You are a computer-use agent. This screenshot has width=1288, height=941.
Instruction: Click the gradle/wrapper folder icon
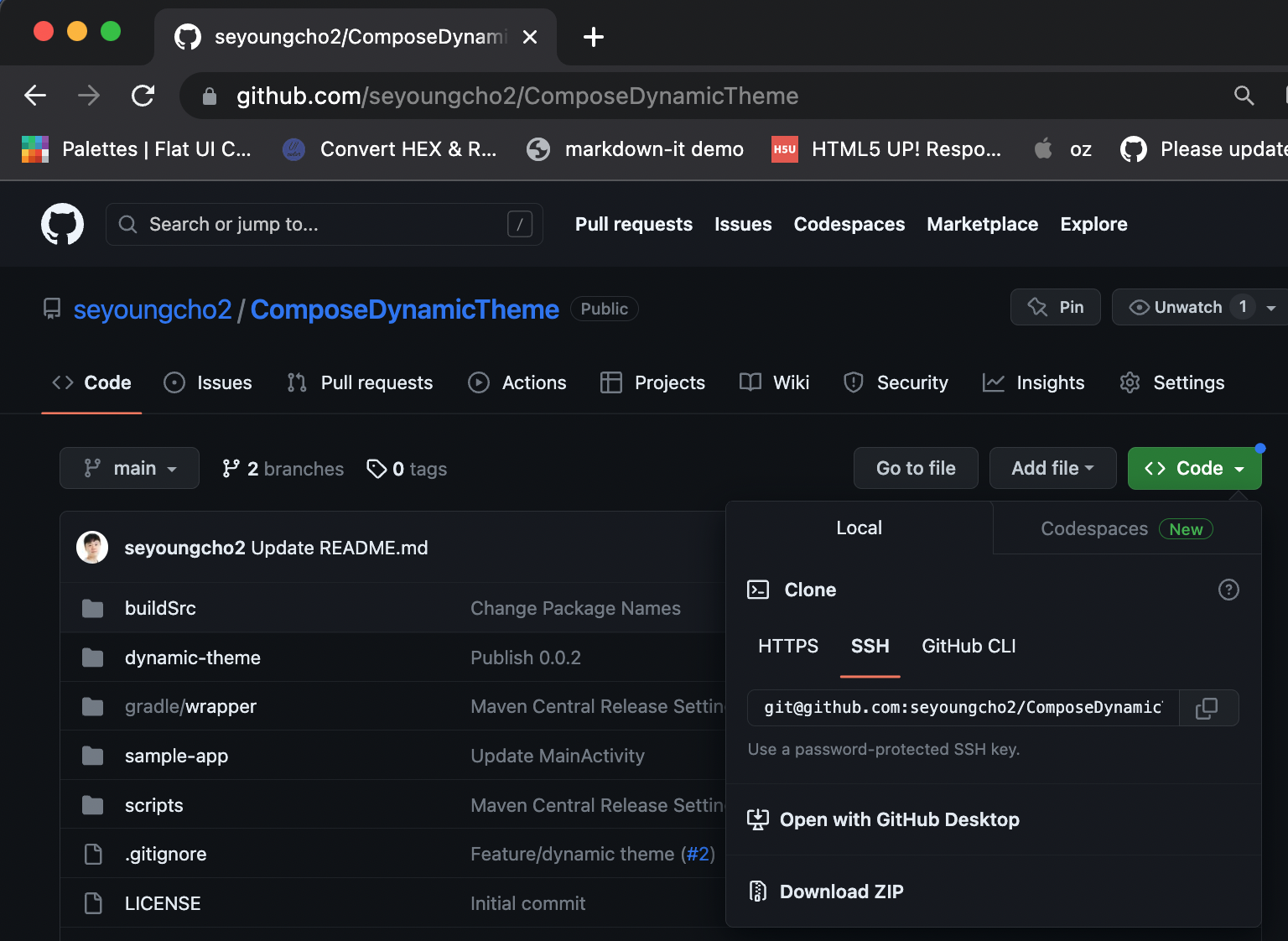(x=93, y=706)
